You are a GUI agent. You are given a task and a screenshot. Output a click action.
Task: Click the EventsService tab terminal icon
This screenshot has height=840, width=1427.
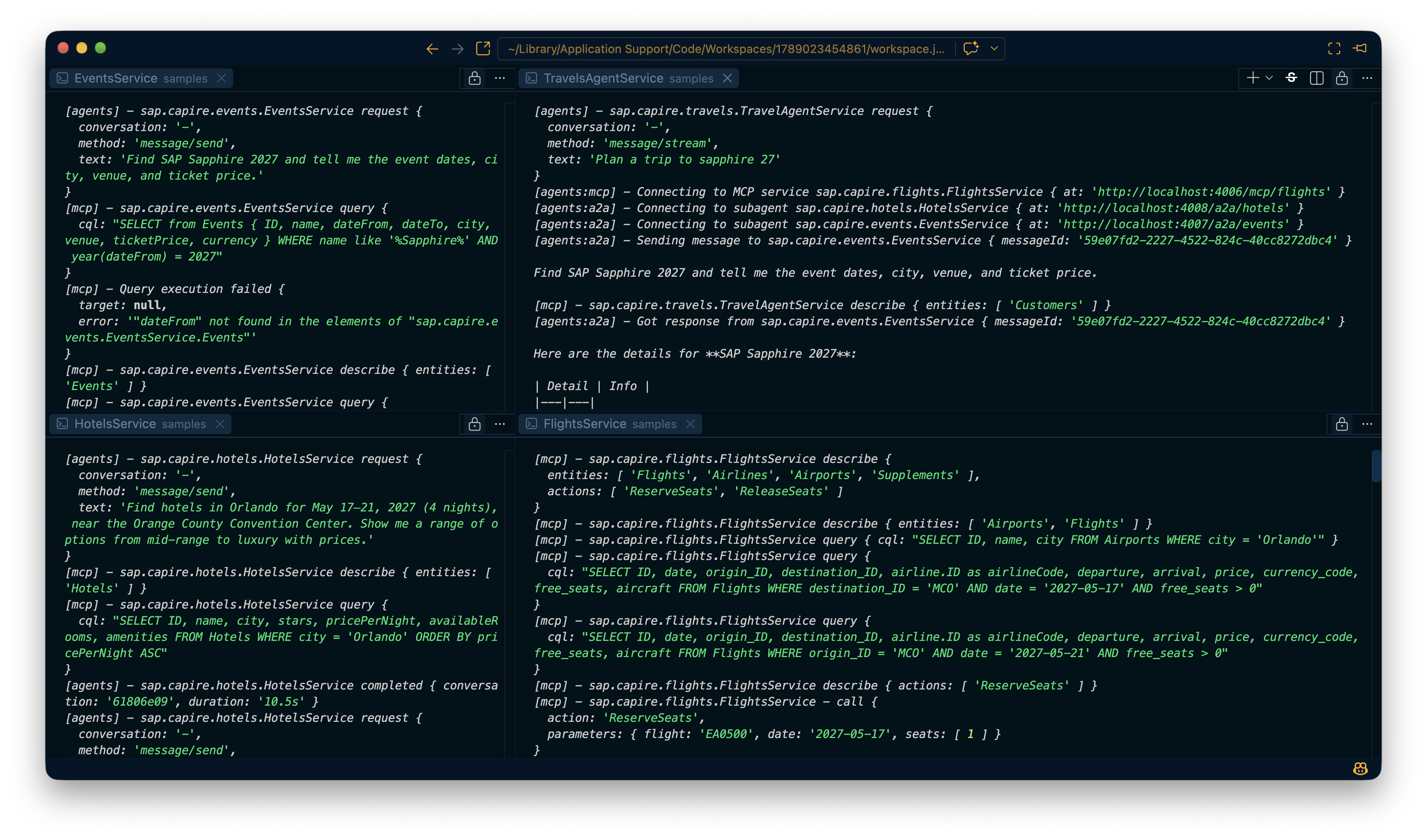pos(63,78)
